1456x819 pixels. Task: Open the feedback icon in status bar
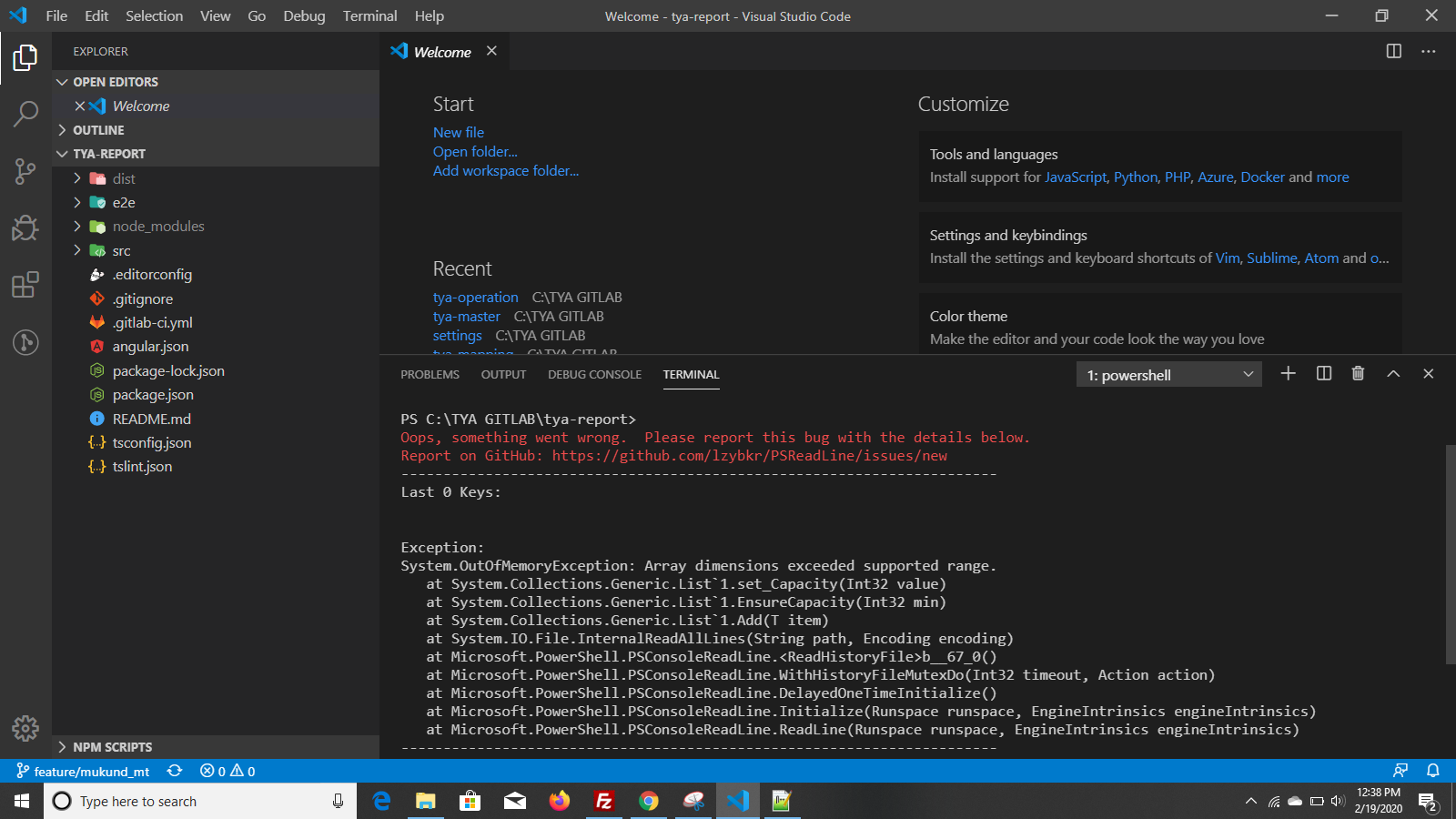(1400, 771)
